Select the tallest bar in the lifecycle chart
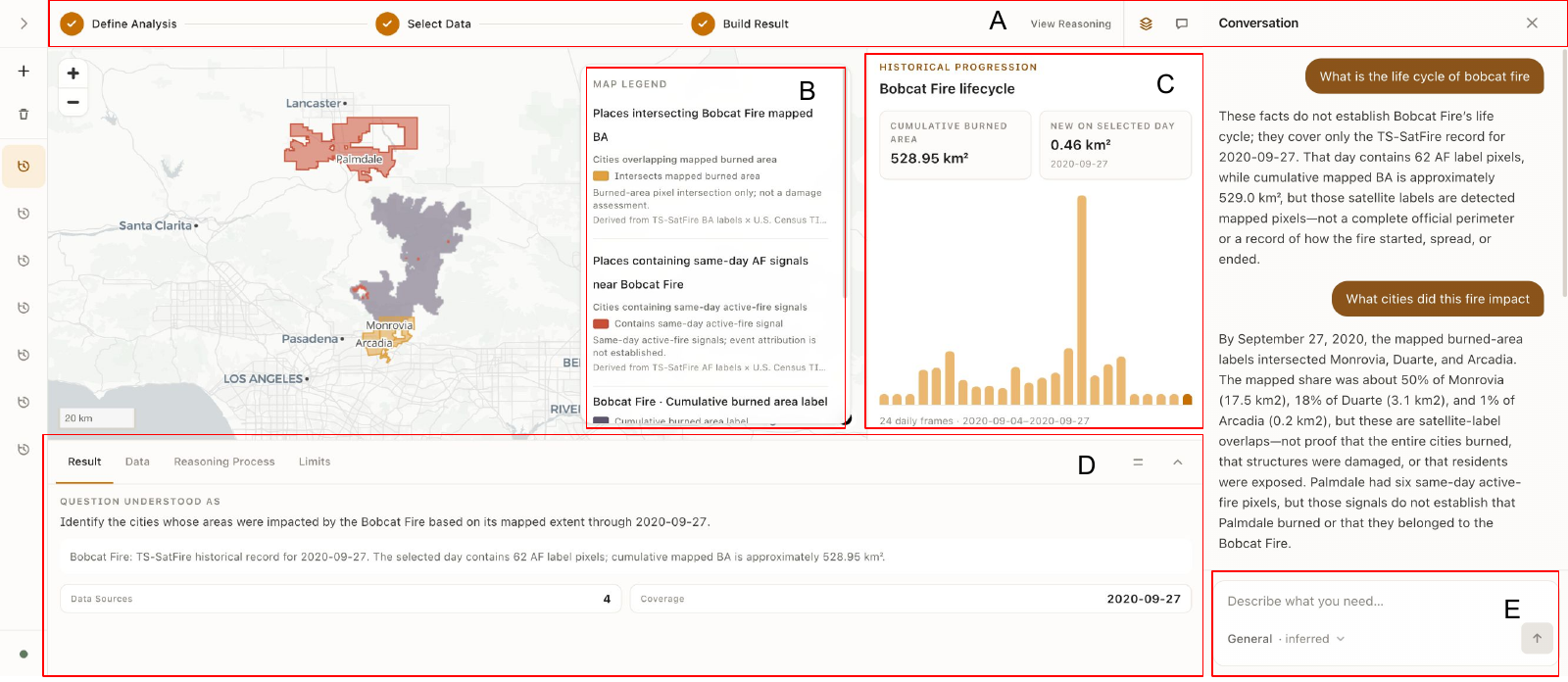 pos(1082,301)
